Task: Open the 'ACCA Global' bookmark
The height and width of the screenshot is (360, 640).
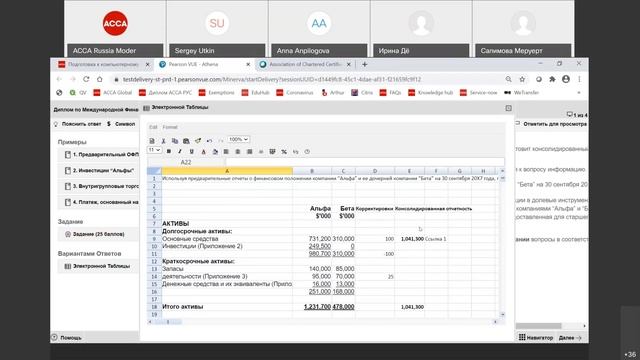Action: (x=113, y=93)
